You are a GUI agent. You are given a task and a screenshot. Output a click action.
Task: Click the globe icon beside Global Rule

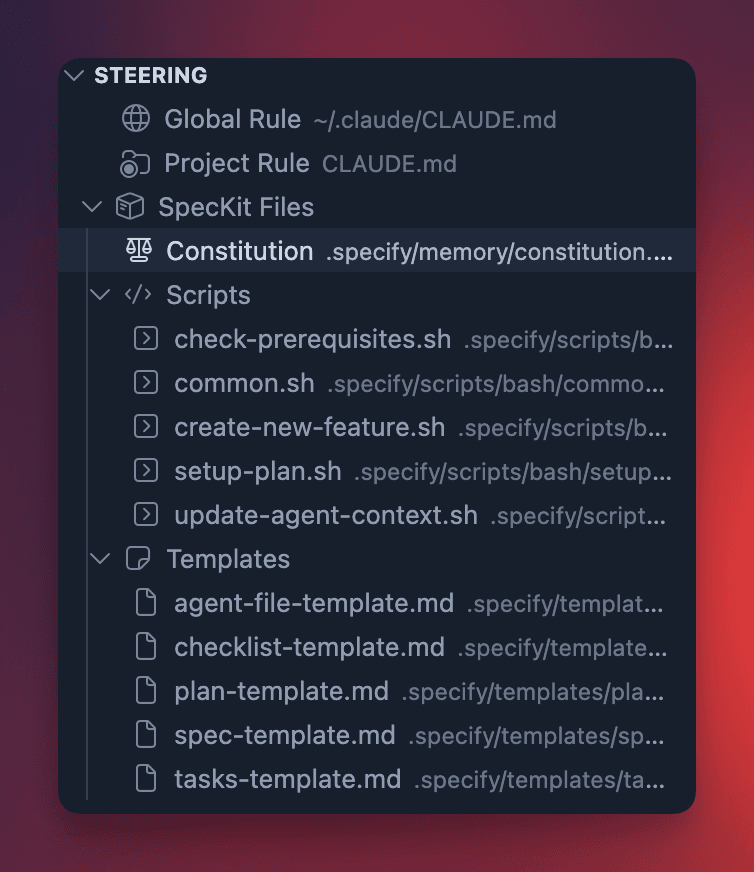[136, 119]
